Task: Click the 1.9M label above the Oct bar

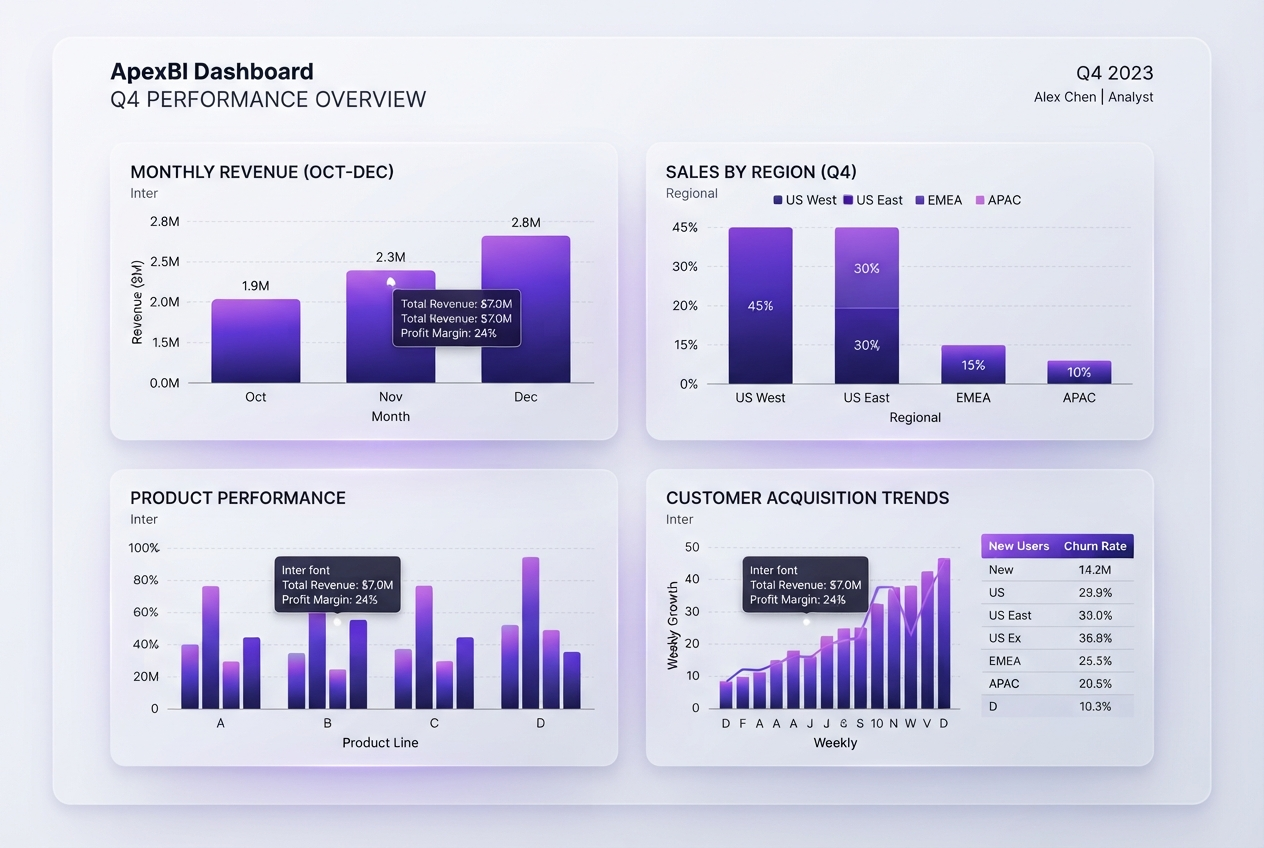Action: coord(256,286)
